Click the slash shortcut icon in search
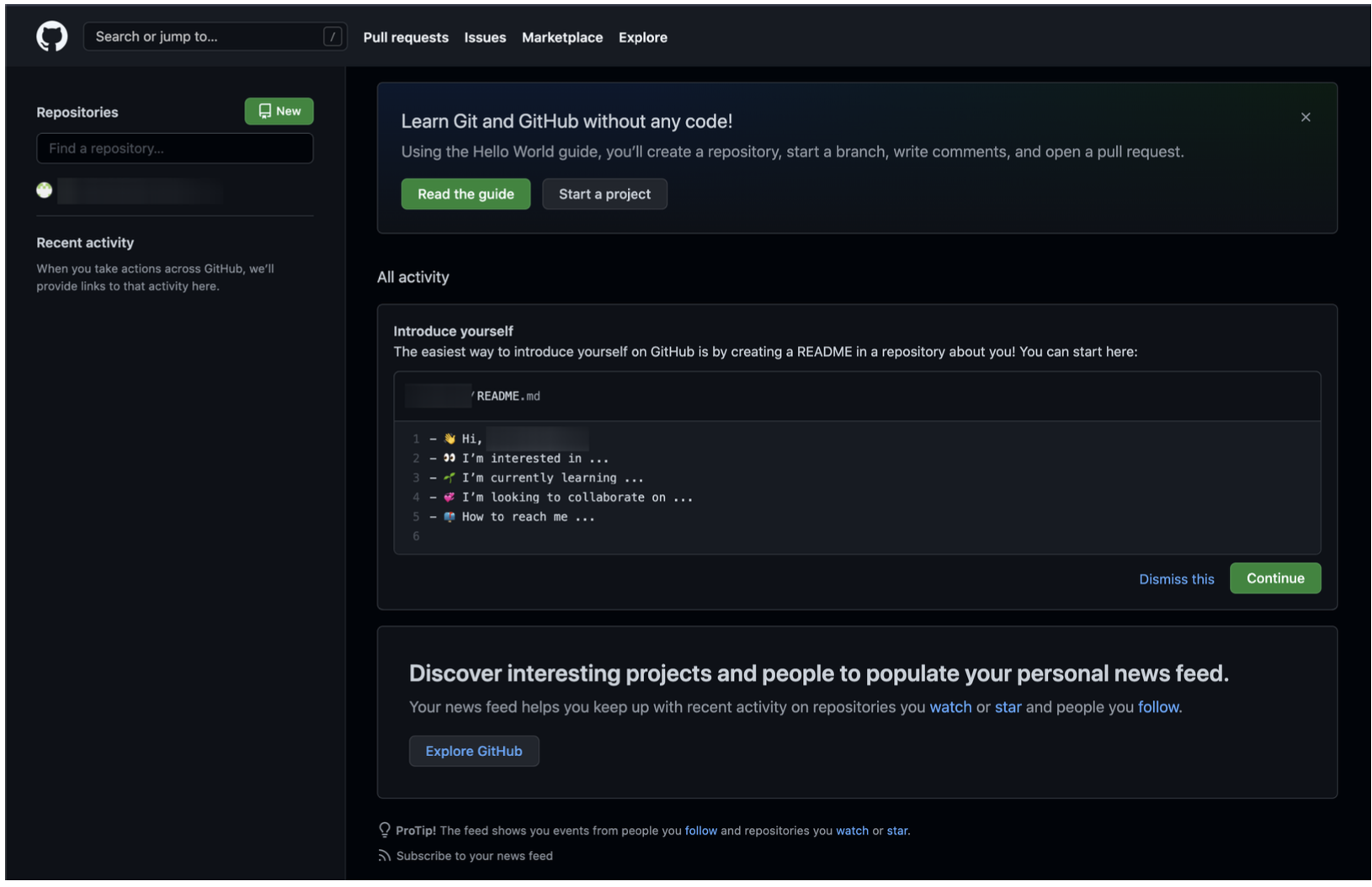The image size is (1372, 887). click(x=332, y=37)
